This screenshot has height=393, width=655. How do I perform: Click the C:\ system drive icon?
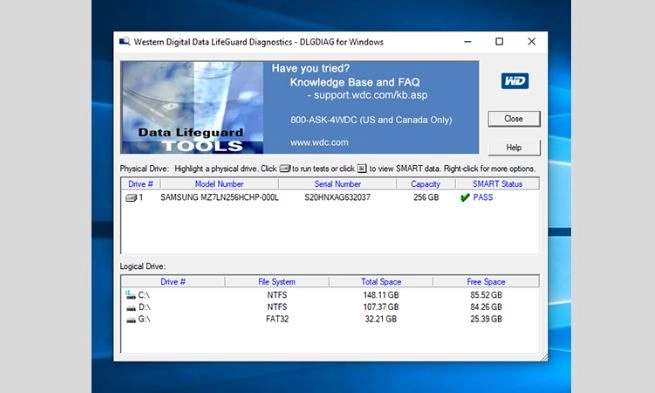coord(130,295)
